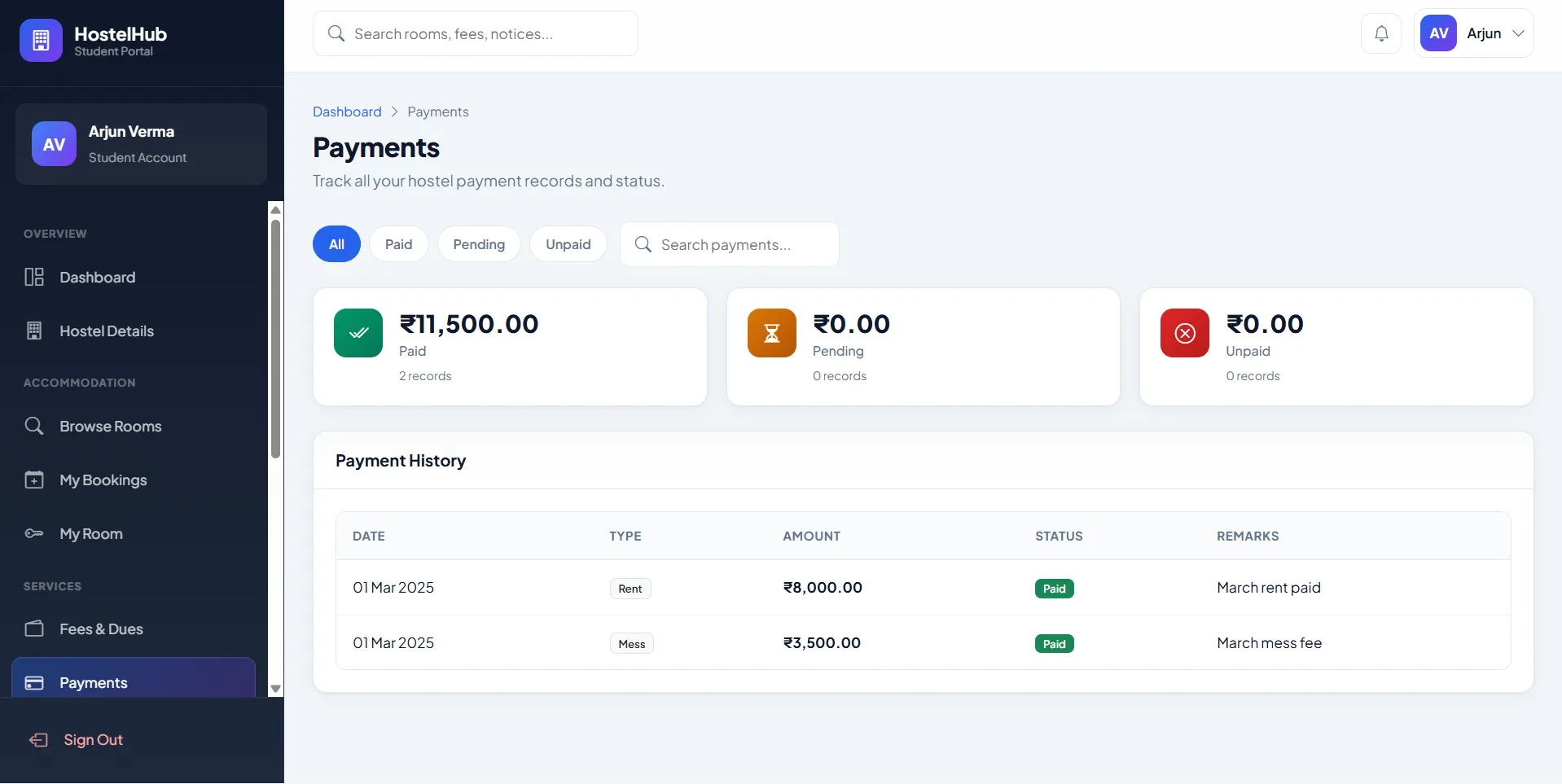Click the sidebar scrollbar down arrow
This screenshot has width=1562, height=784.
coord(275,689)
